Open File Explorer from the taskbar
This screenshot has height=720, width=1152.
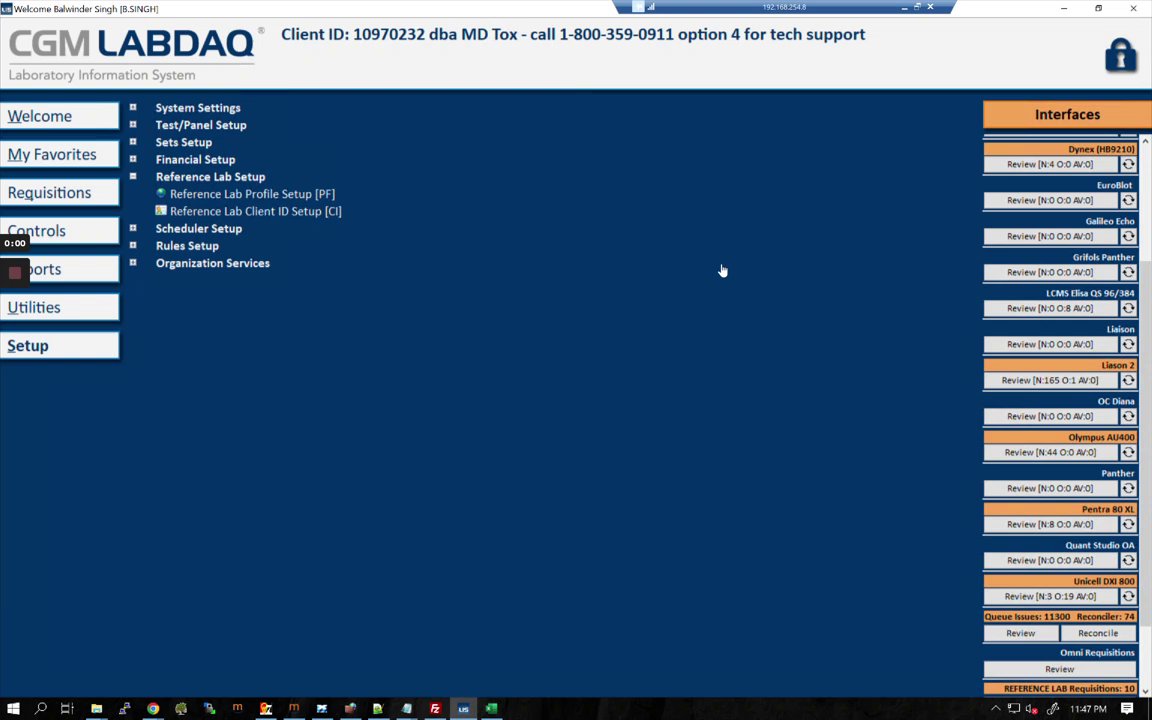pyautogui.click(x=96, y=708)
